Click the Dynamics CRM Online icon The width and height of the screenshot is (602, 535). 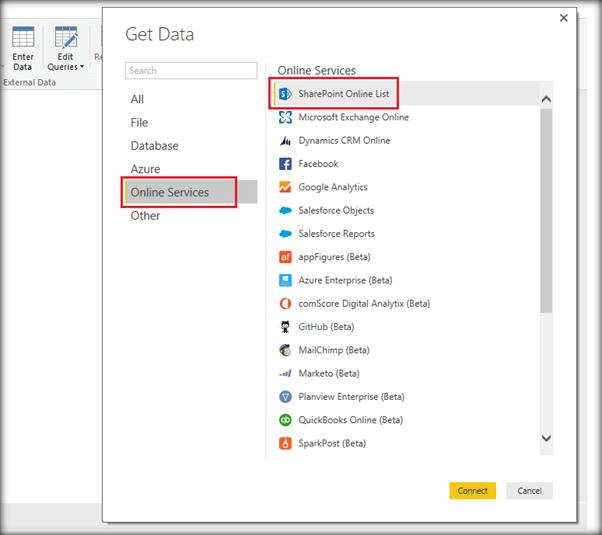point(285,141)
